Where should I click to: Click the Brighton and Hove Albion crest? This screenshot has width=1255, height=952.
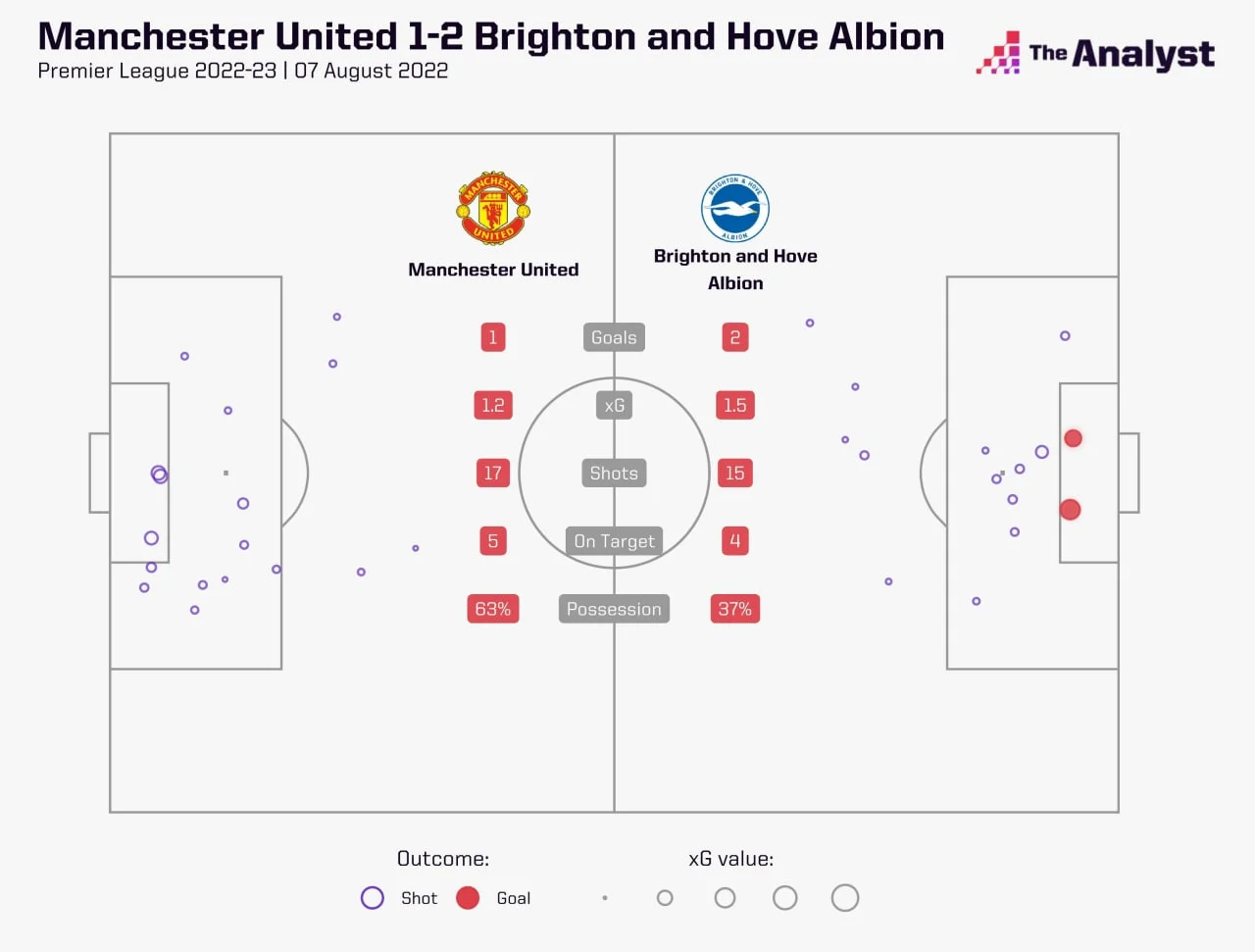[735, 208]
